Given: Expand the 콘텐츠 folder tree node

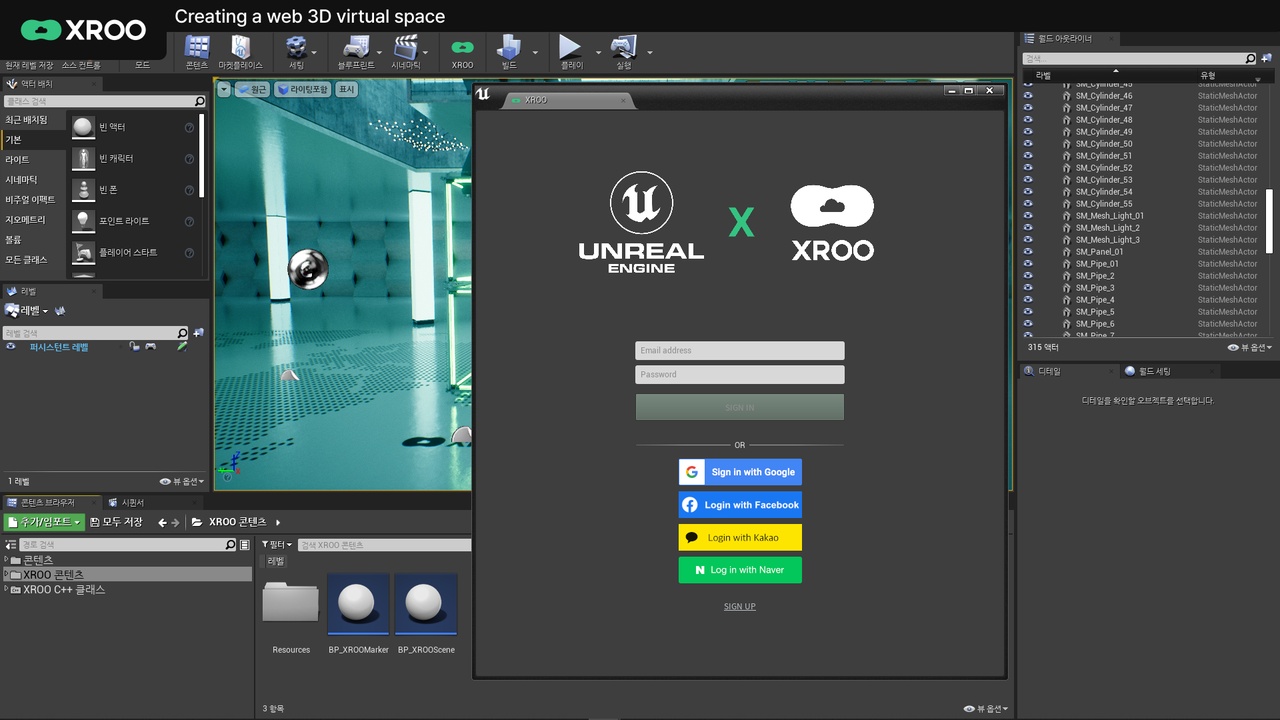Looking at the screenshot, I should click(6, 560).
